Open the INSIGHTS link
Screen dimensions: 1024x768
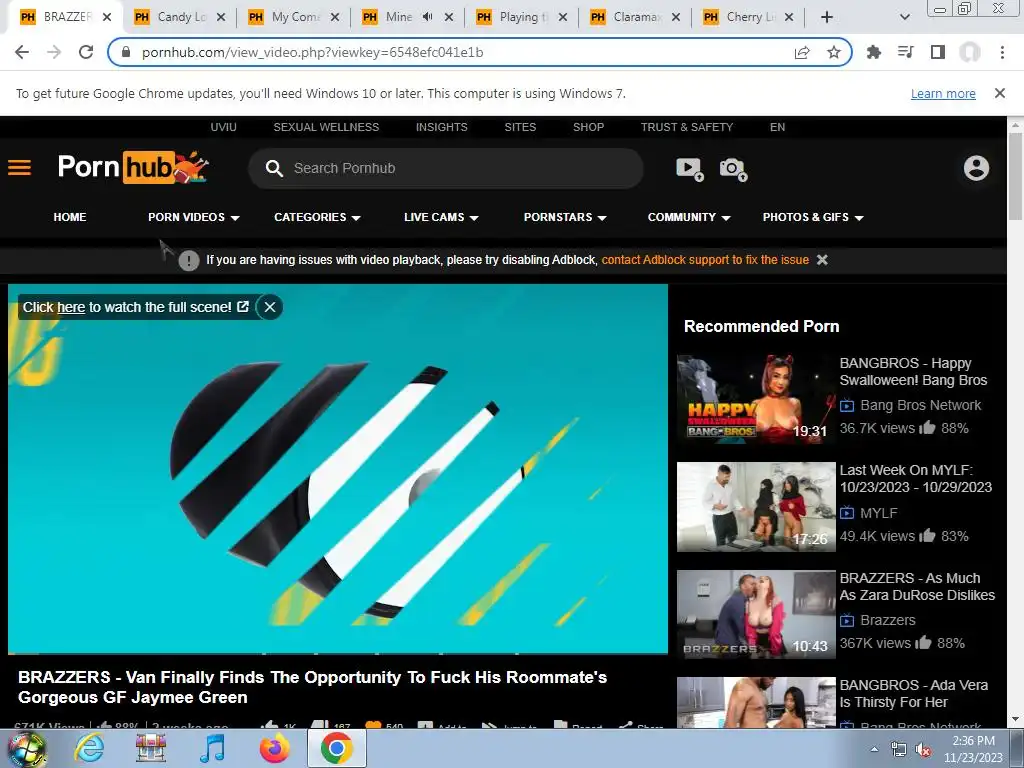[441, 127]
